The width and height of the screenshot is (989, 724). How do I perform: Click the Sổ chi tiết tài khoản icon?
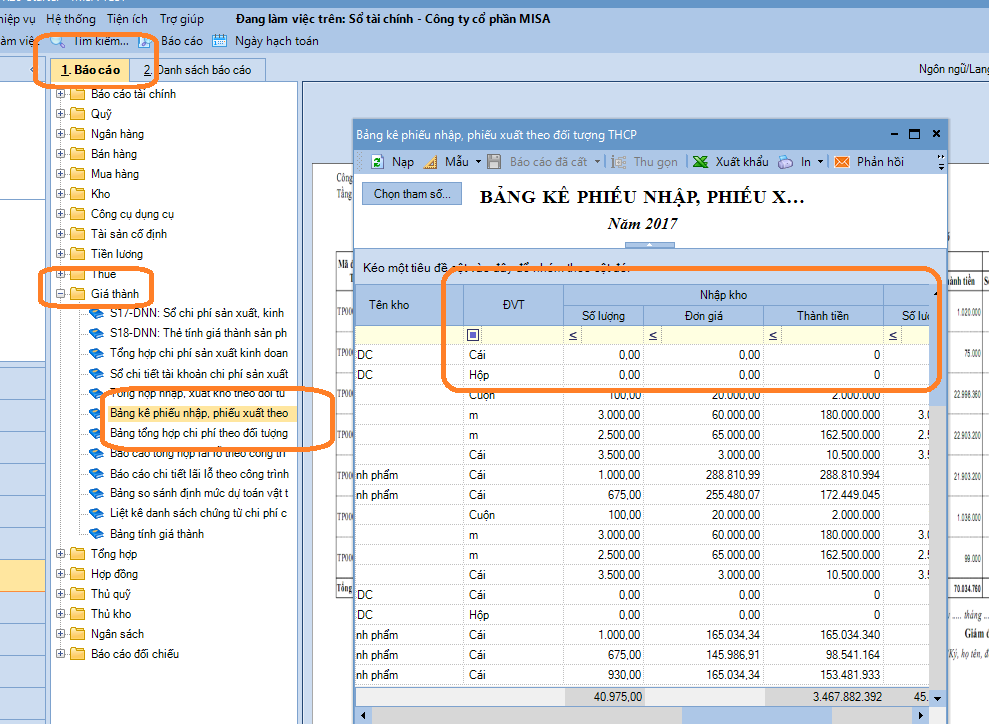[x=96, y=373]
